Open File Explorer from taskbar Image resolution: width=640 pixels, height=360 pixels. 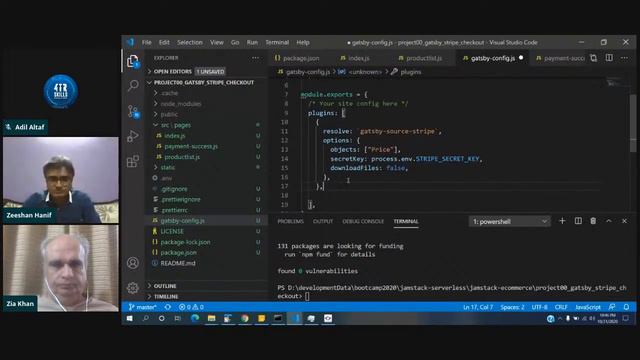(x=211, y=318)
